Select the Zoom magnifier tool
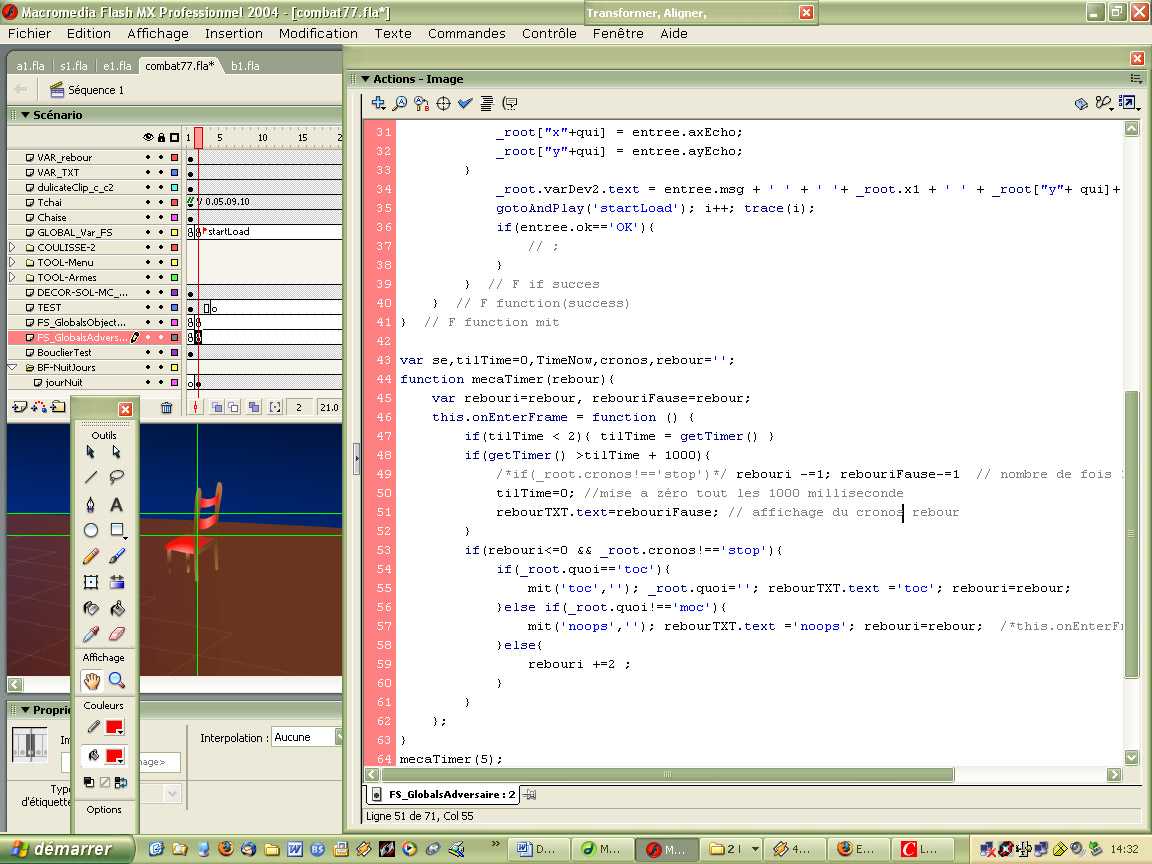This screenshot has width=1152, height=864. (116, 681)
